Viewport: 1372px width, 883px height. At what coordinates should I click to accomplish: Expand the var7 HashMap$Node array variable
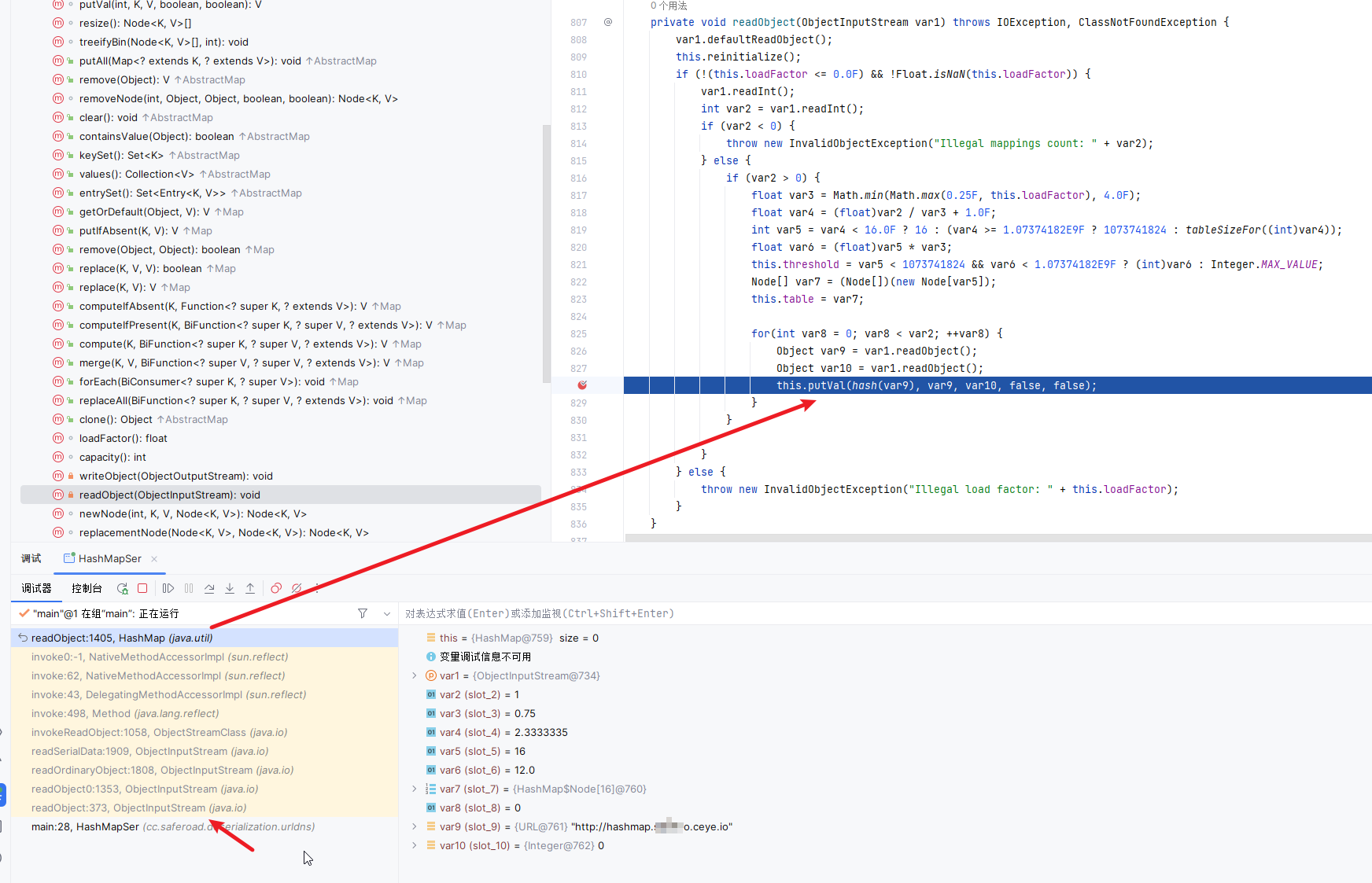(415, 789)
